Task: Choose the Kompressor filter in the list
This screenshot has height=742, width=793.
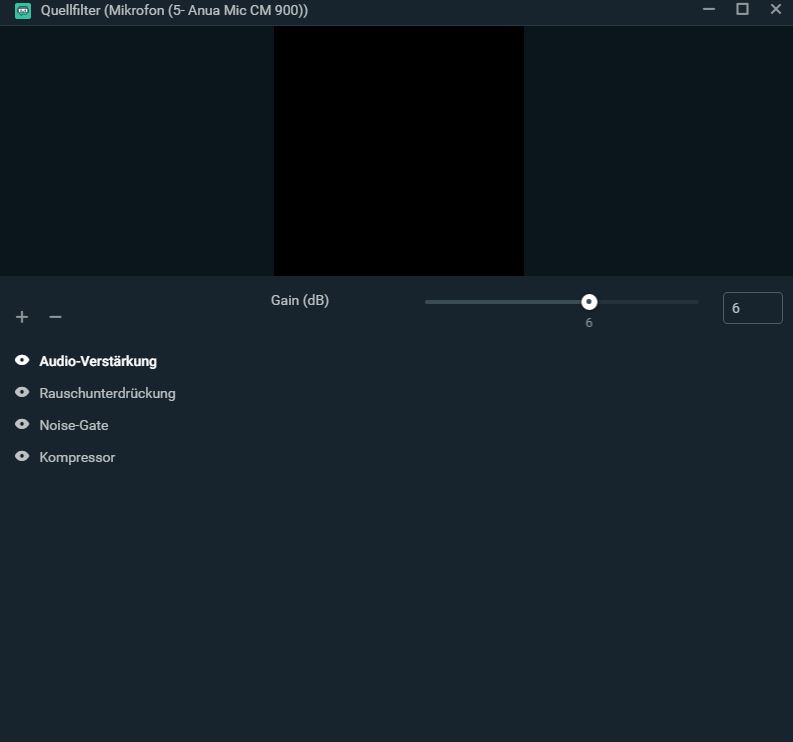Action: coord(77,457)
